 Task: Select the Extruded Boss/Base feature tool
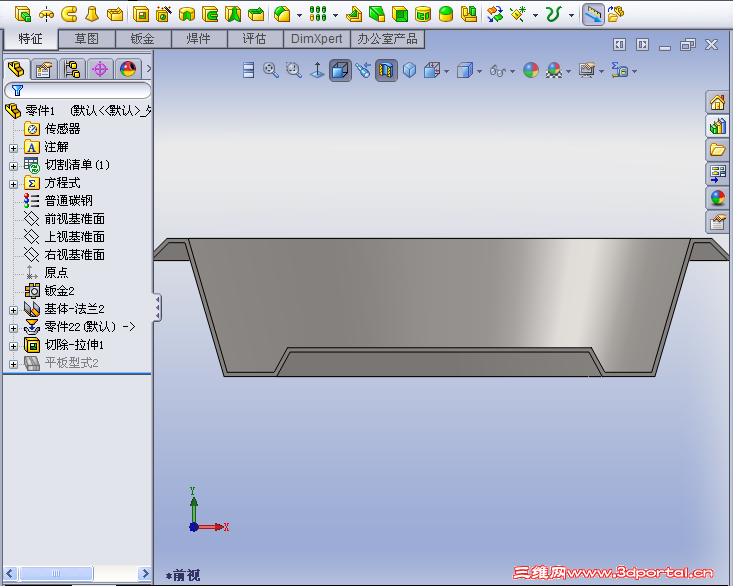coord(22,14)
